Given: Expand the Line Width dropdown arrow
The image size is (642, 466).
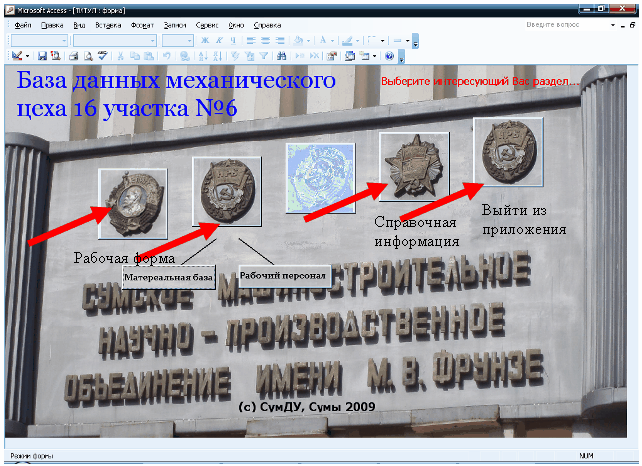Looking at the screenshot, I should [x=407, y=41].
